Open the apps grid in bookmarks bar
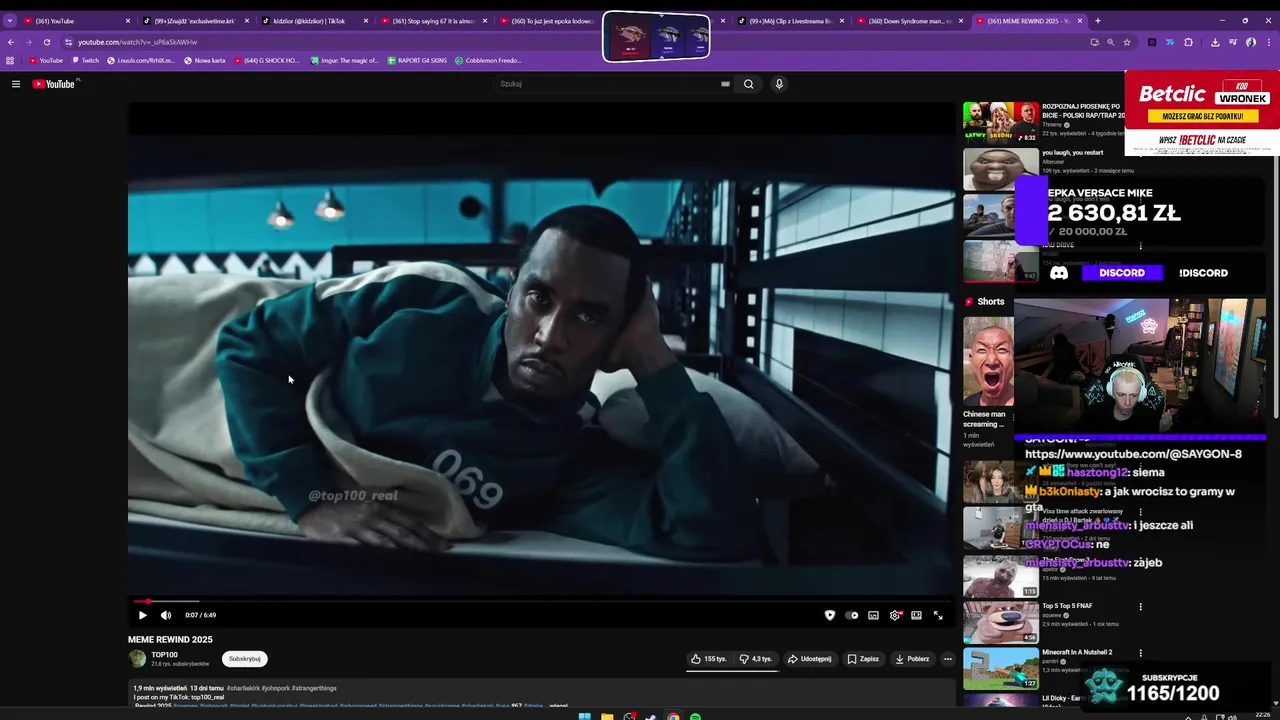 pos(10,60)
